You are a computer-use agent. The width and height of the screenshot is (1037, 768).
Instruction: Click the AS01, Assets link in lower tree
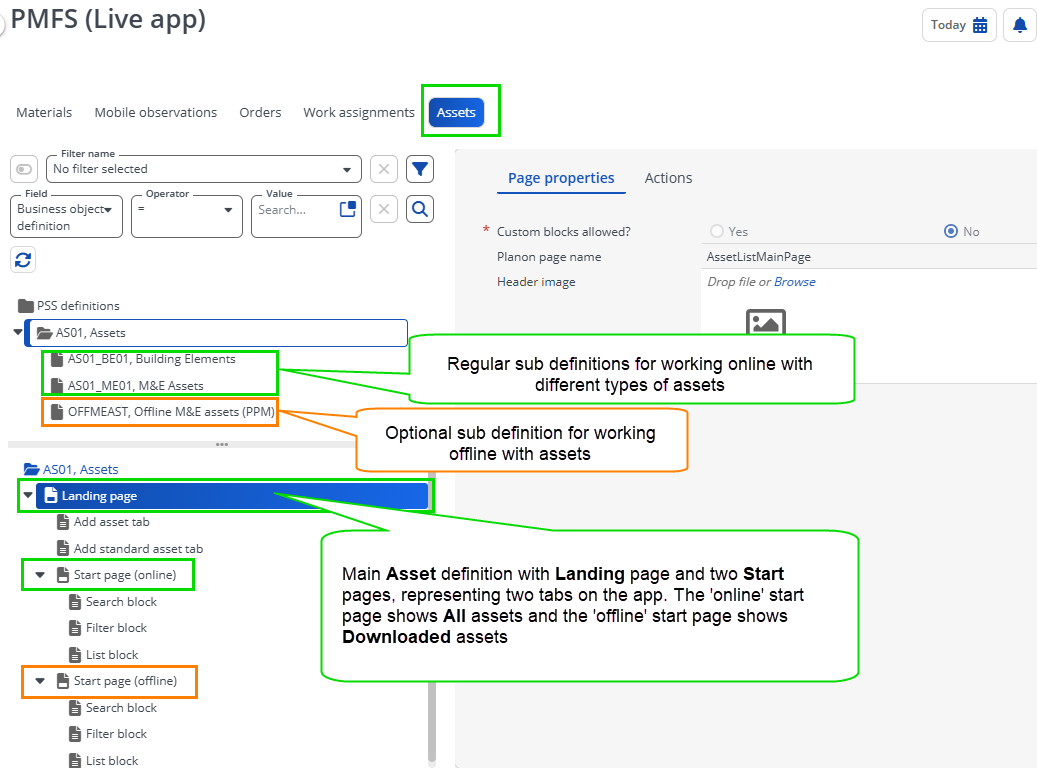click(81, 469)
